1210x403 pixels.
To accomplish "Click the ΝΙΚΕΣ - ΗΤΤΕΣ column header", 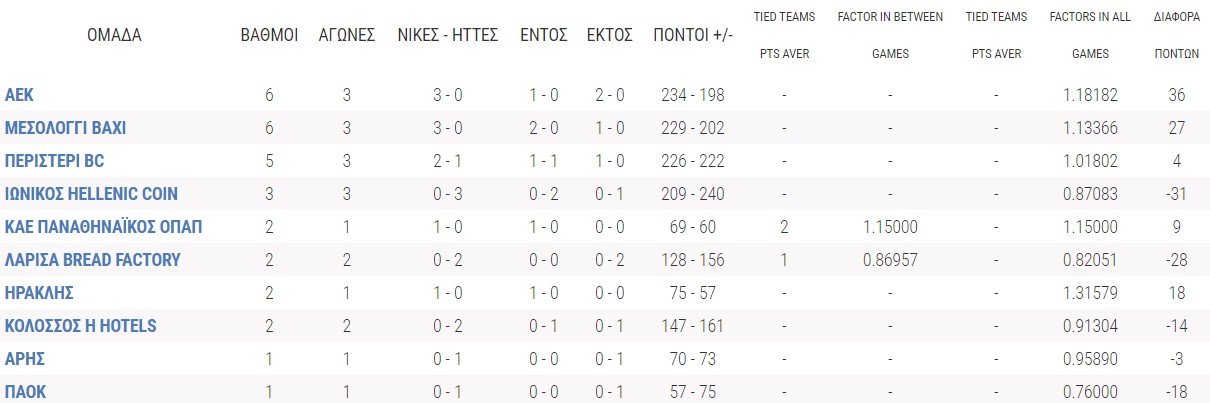I will [x=448, y=35].
